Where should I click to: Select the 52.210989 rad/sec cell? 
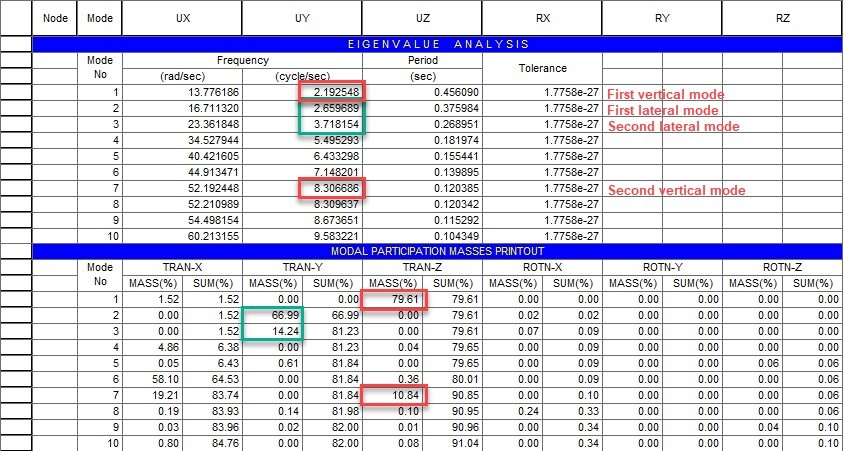(182, 205)
